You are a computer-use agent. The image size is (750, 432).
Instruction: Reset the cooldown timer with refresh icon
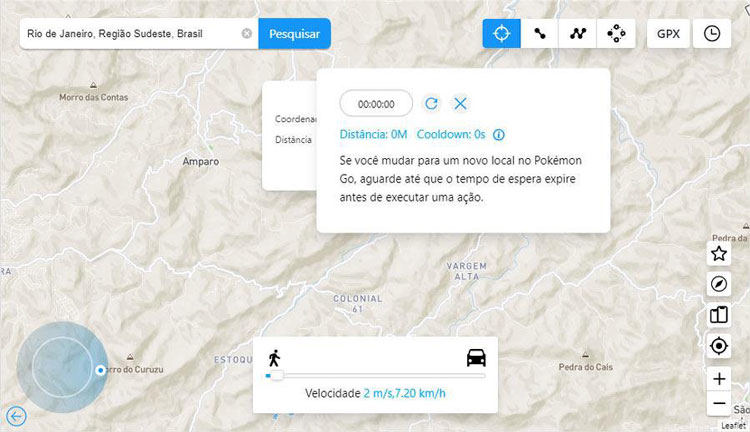pos(431,103)
